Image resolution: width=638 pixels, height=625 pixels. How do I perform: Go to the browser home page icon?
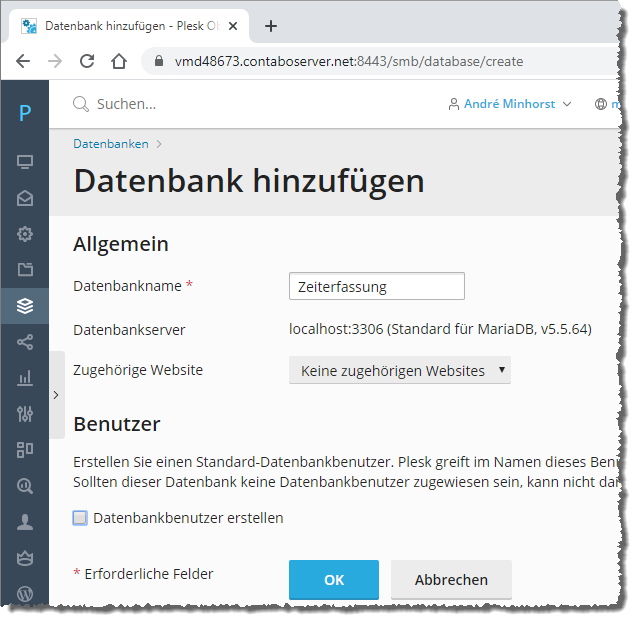tap(119, 61)
